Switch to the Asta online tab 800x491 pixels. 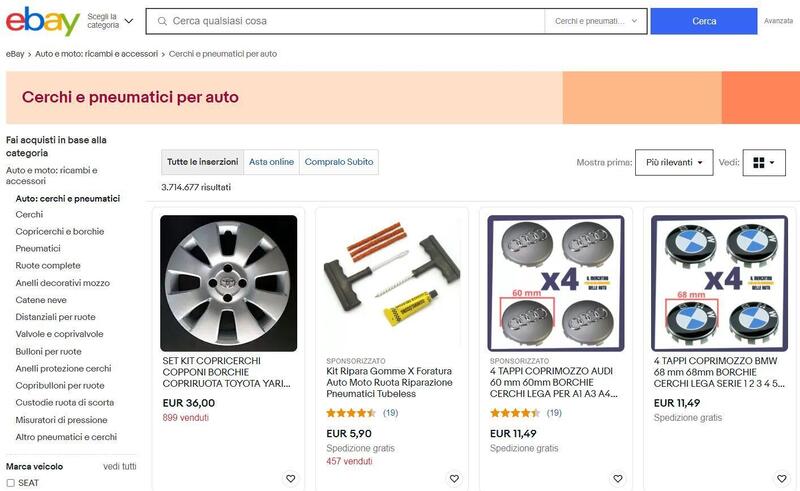point(271,162)
